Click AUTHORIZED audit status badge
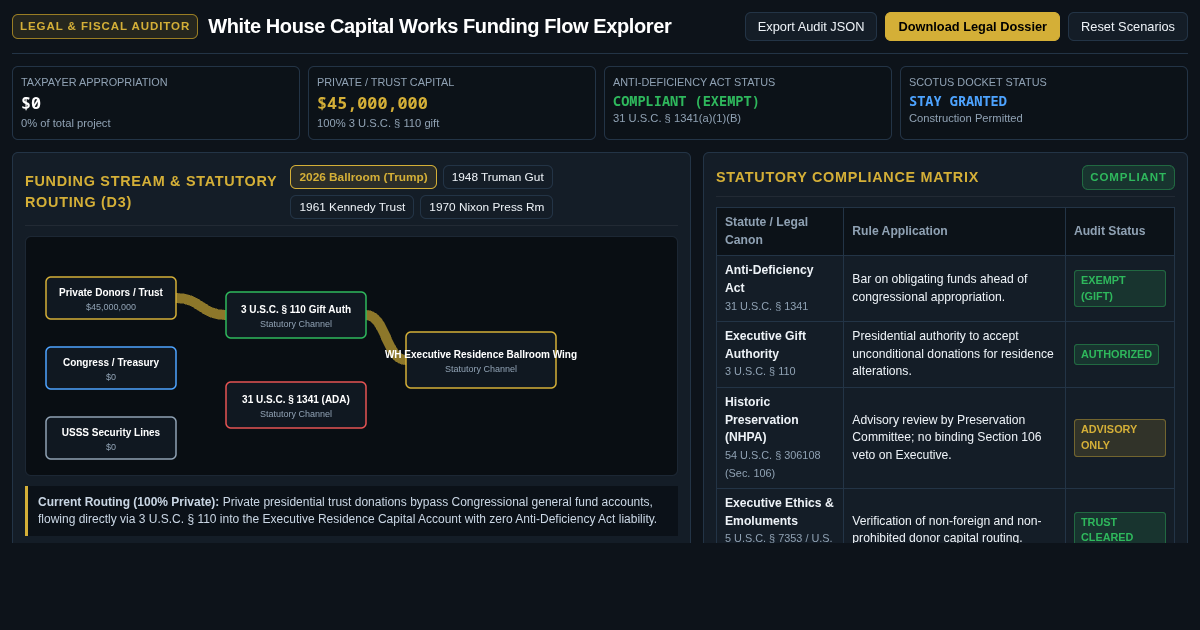The width and height of the screenshot is (1200, 630). tap(1116, 354)
